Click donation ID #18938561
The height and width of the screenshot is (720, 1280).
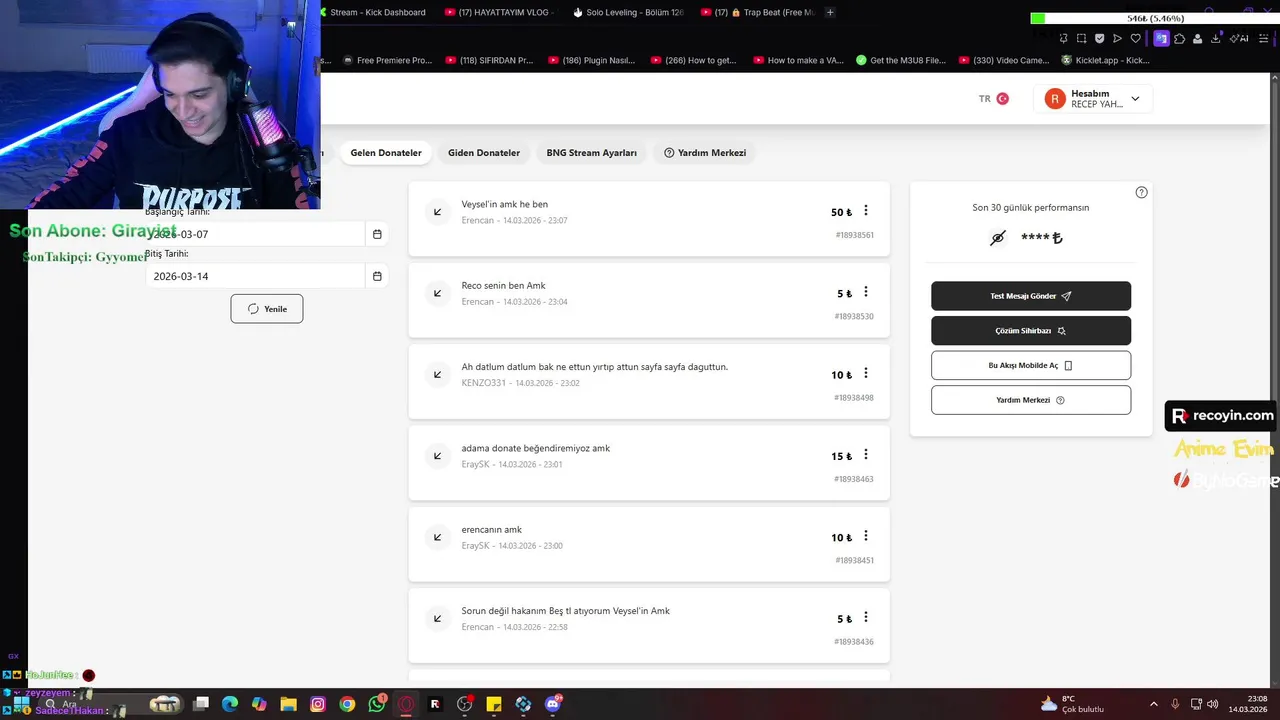tap(854, 235)
